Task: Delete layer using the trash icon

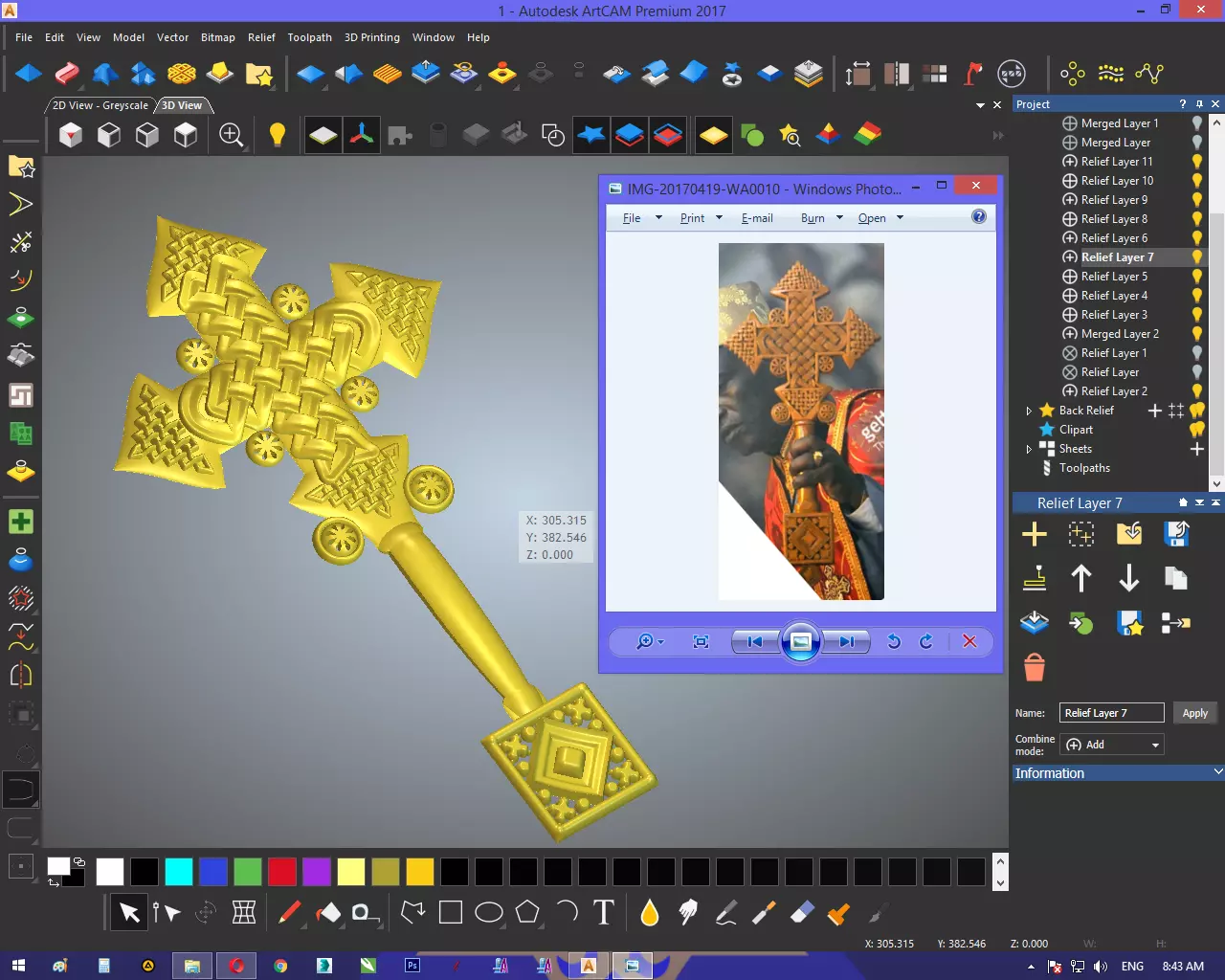Action: pyautogui.click(x=1035, y=667)
